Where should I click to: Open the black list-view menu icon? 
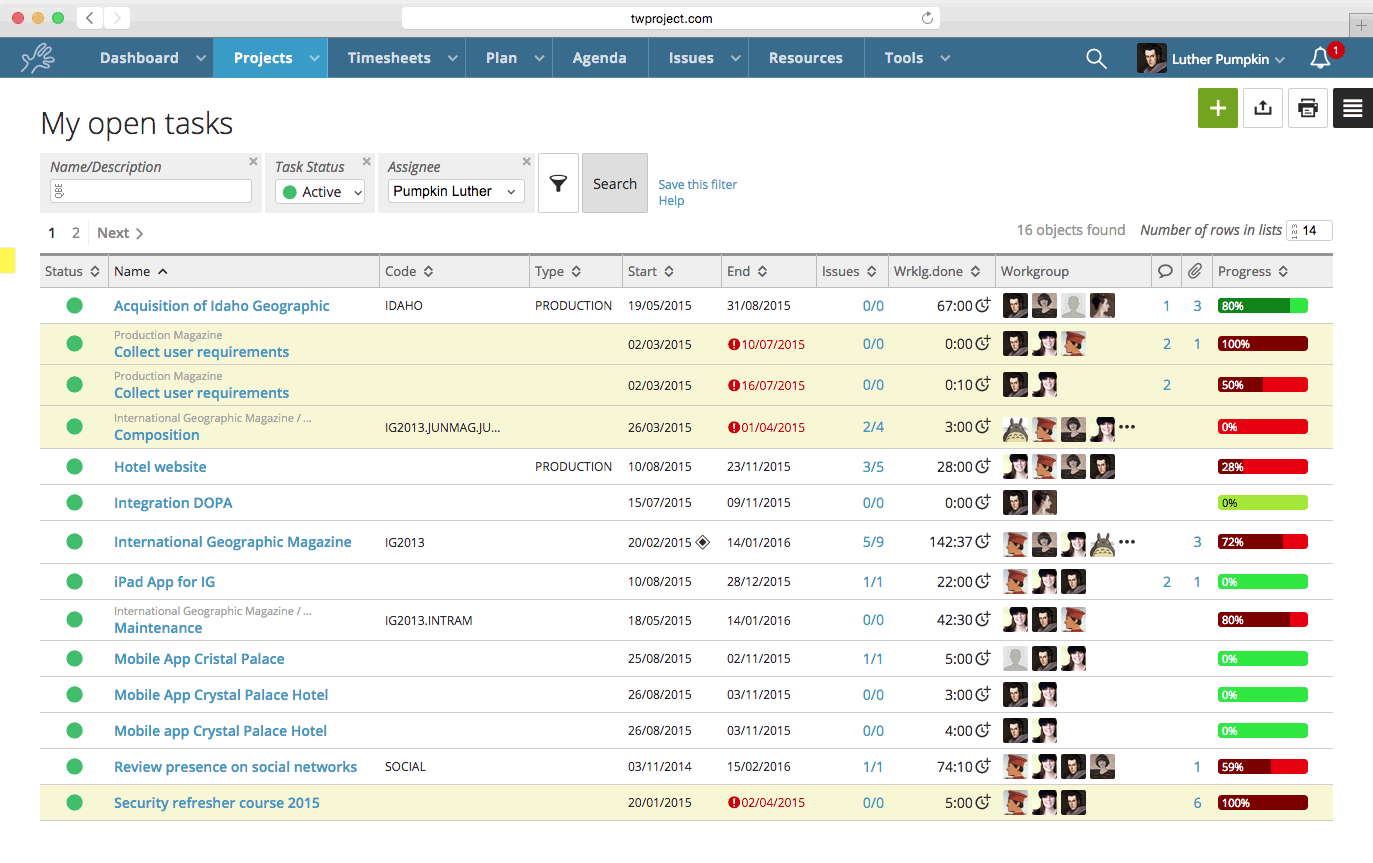point(1353,108)
